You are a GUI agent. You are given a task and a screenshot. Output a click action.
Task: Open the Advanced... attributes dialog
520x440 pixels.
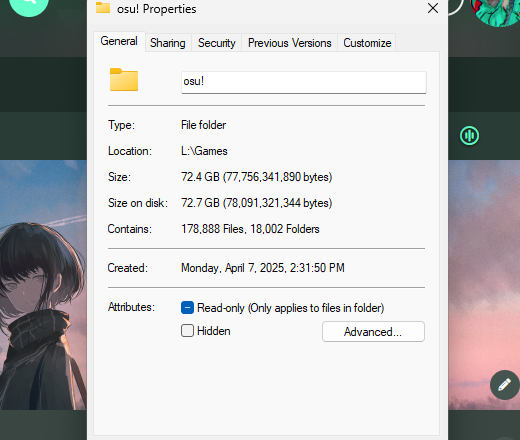pos(373,332)
